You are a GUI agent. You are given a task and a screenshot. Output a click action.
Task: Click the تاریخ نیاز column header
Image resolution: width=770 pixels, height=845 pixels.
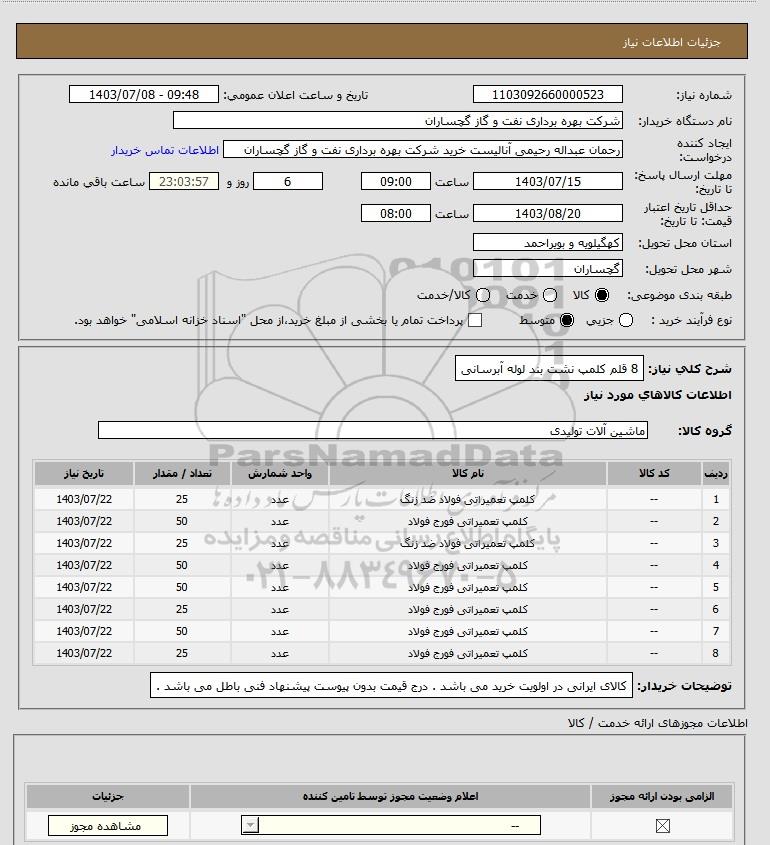coord(84,473)
